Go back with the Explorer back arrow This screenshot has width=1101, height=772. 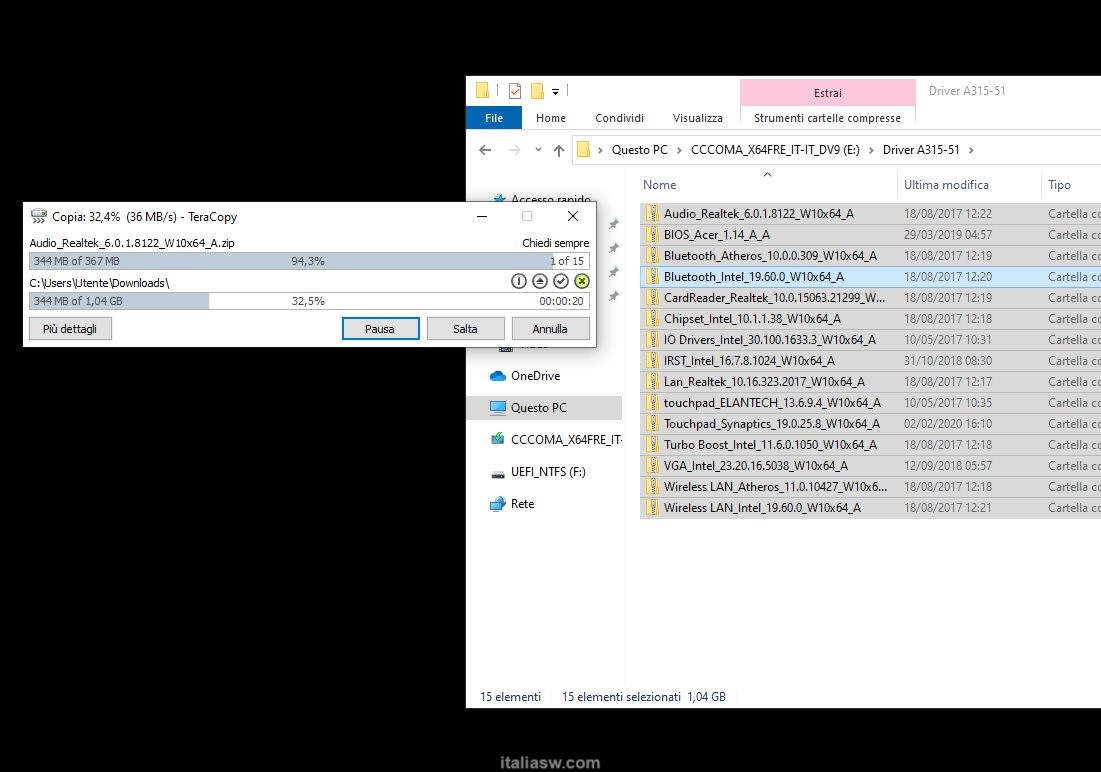click(485, 150)
